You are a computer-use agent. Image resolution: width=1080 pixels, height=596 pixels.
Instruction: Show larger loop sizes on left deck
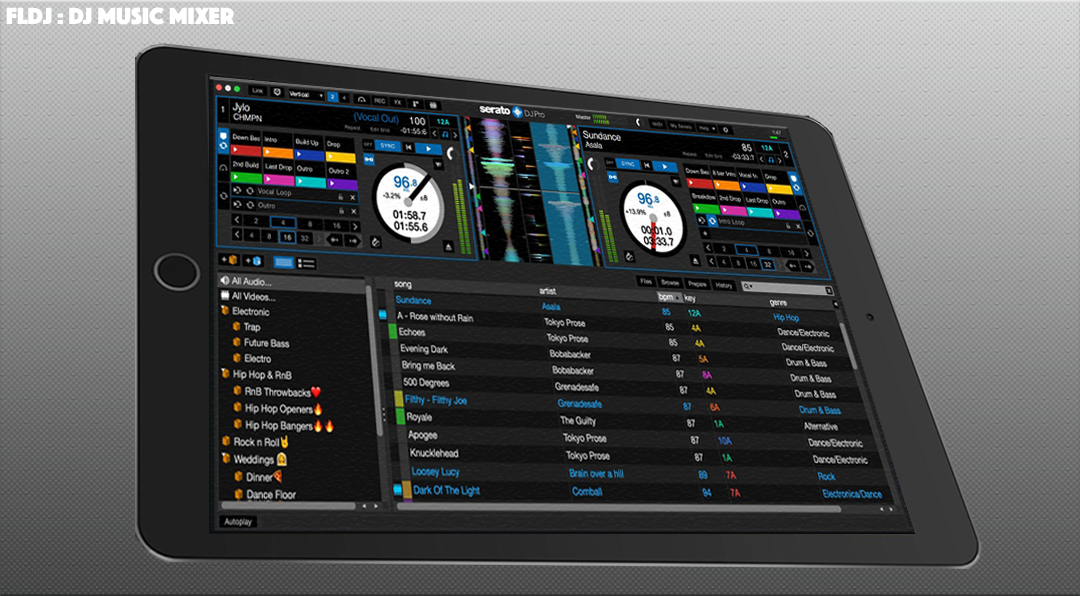(x=355, y=227)
